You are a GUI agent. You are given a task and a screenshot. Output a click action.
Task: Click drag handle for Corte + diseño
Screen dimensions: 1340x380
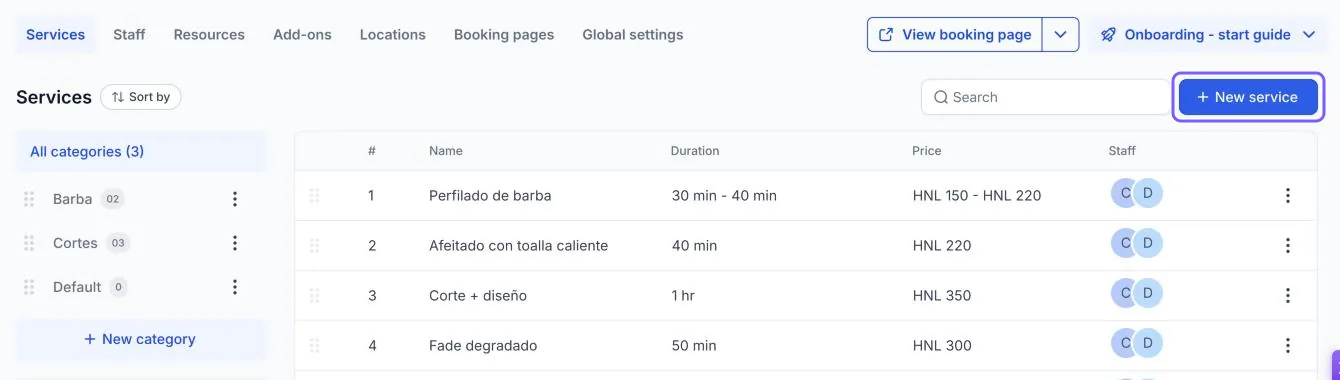[314, 295]
